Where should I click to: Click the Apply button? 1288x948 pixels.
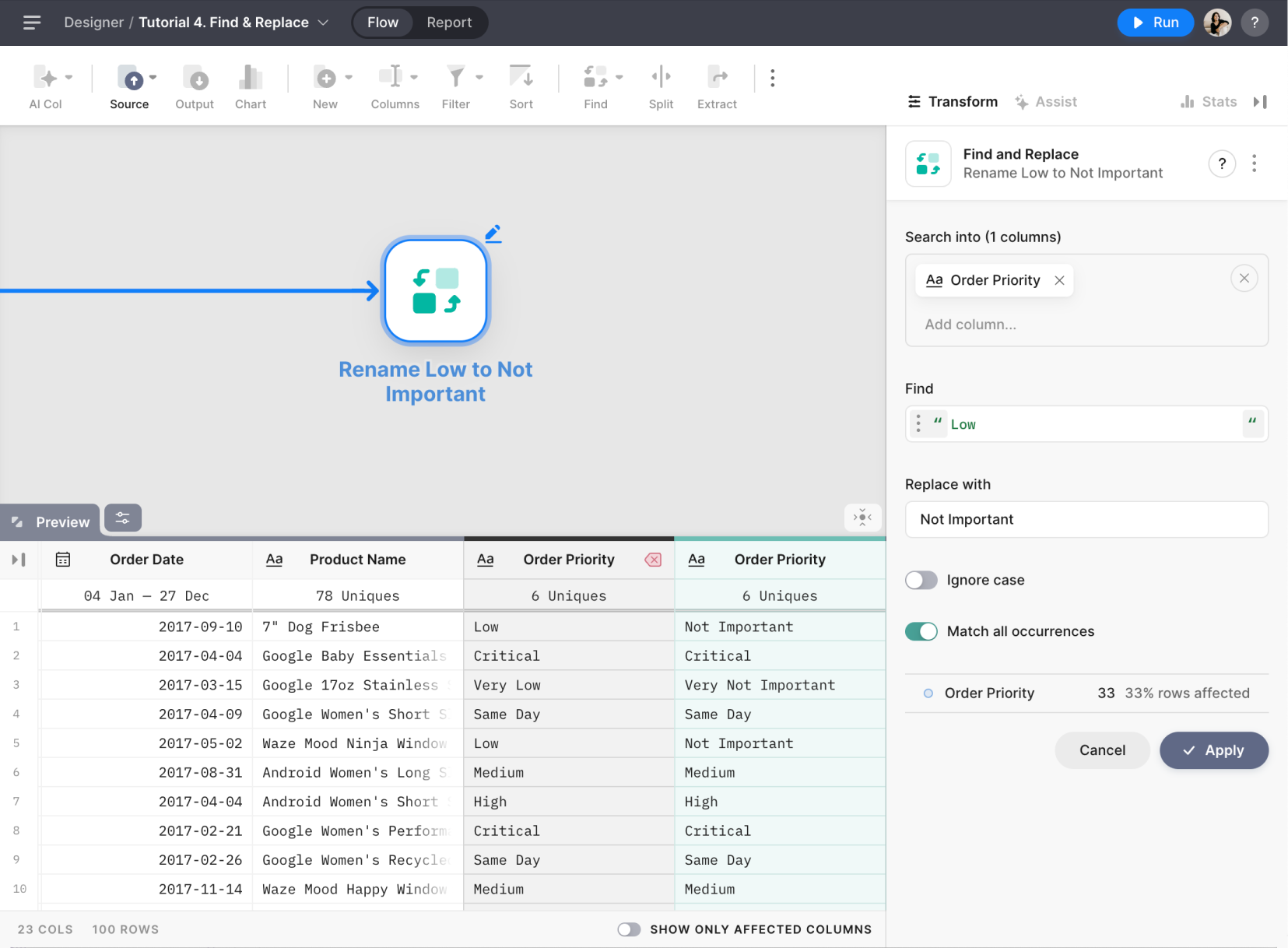[x=1213, y=750]
